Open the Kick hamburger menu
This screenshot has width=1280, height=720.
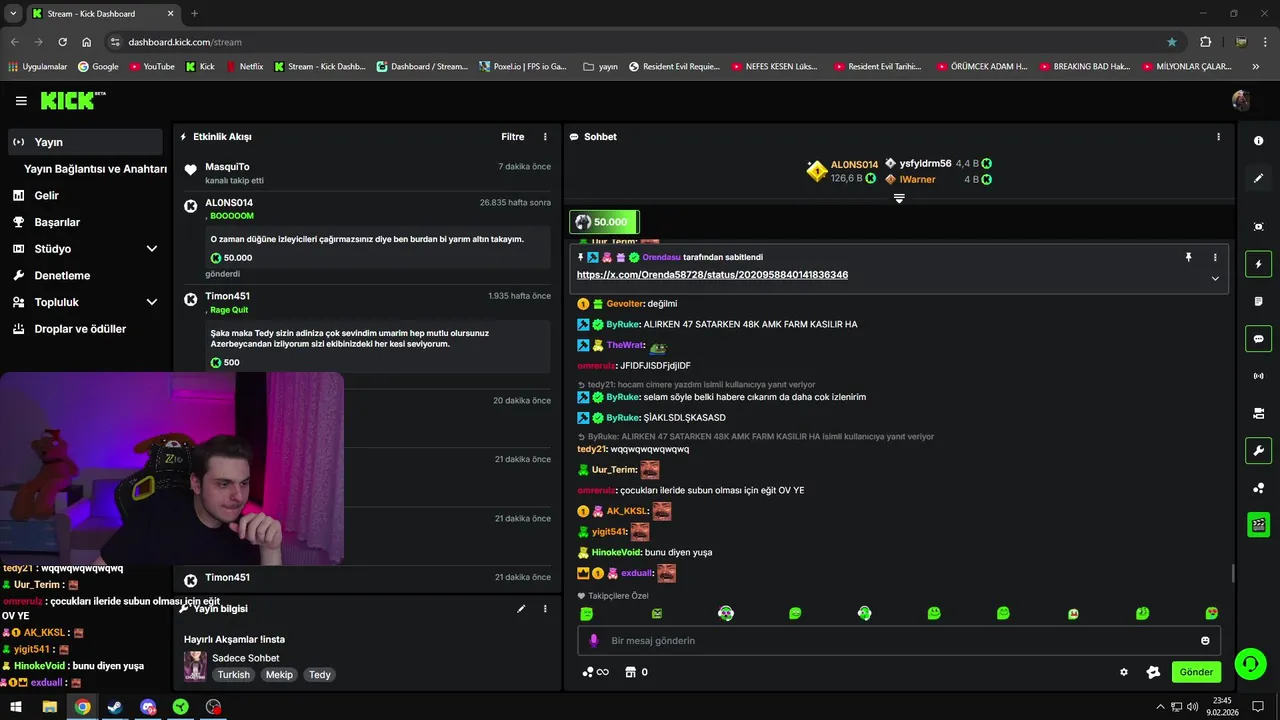point(21,101)
